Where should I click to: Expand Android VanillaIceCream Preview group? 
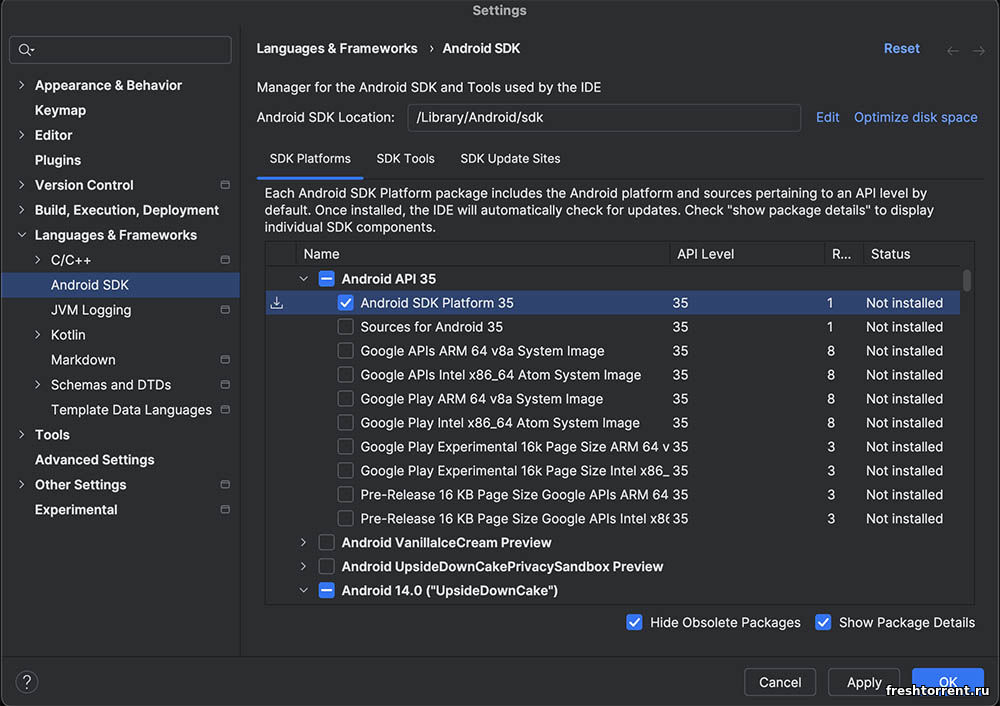pyautogui.click(x=304, y=543)
